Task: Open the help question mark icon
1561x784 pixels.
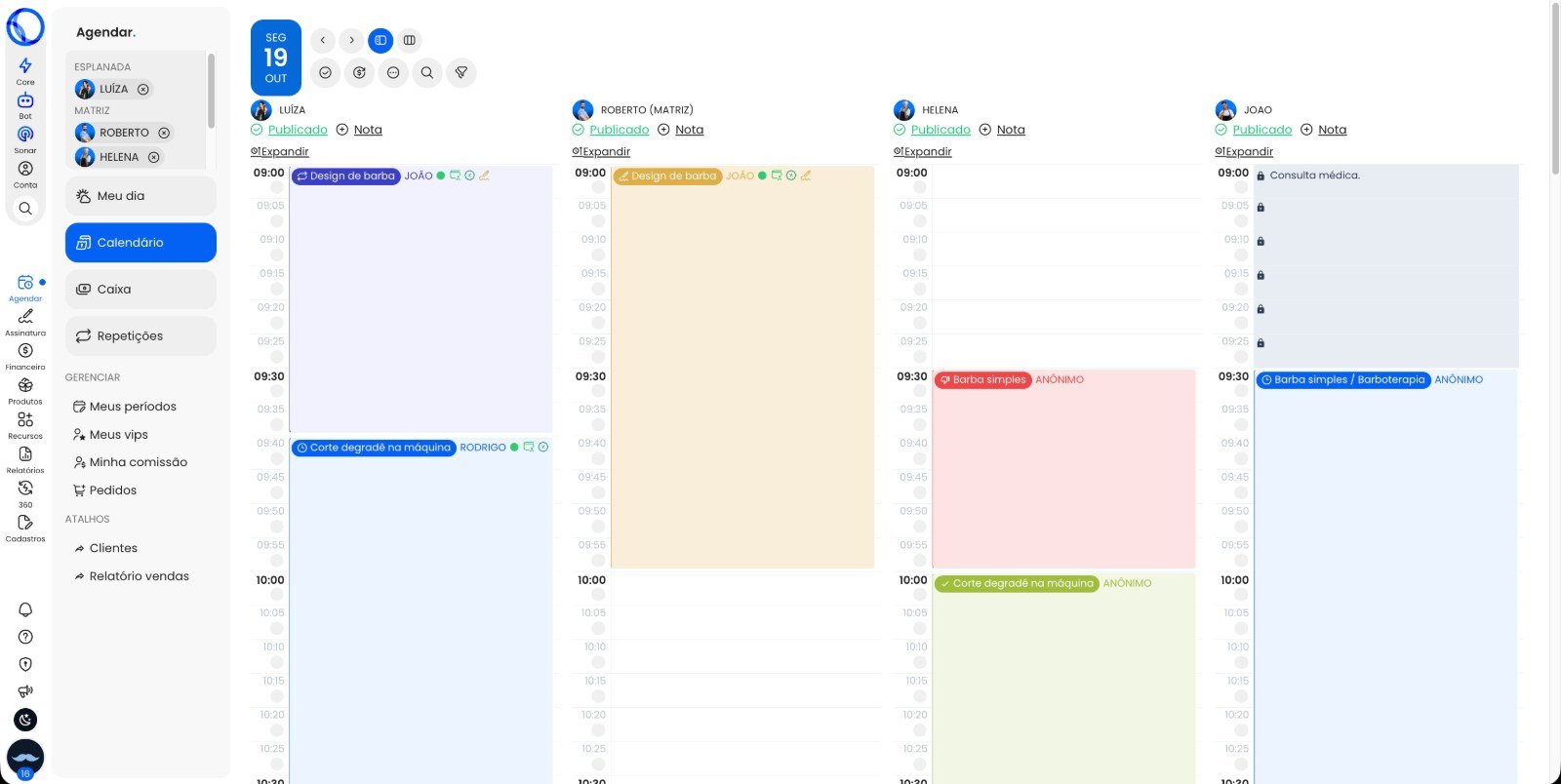Action: 25,637
